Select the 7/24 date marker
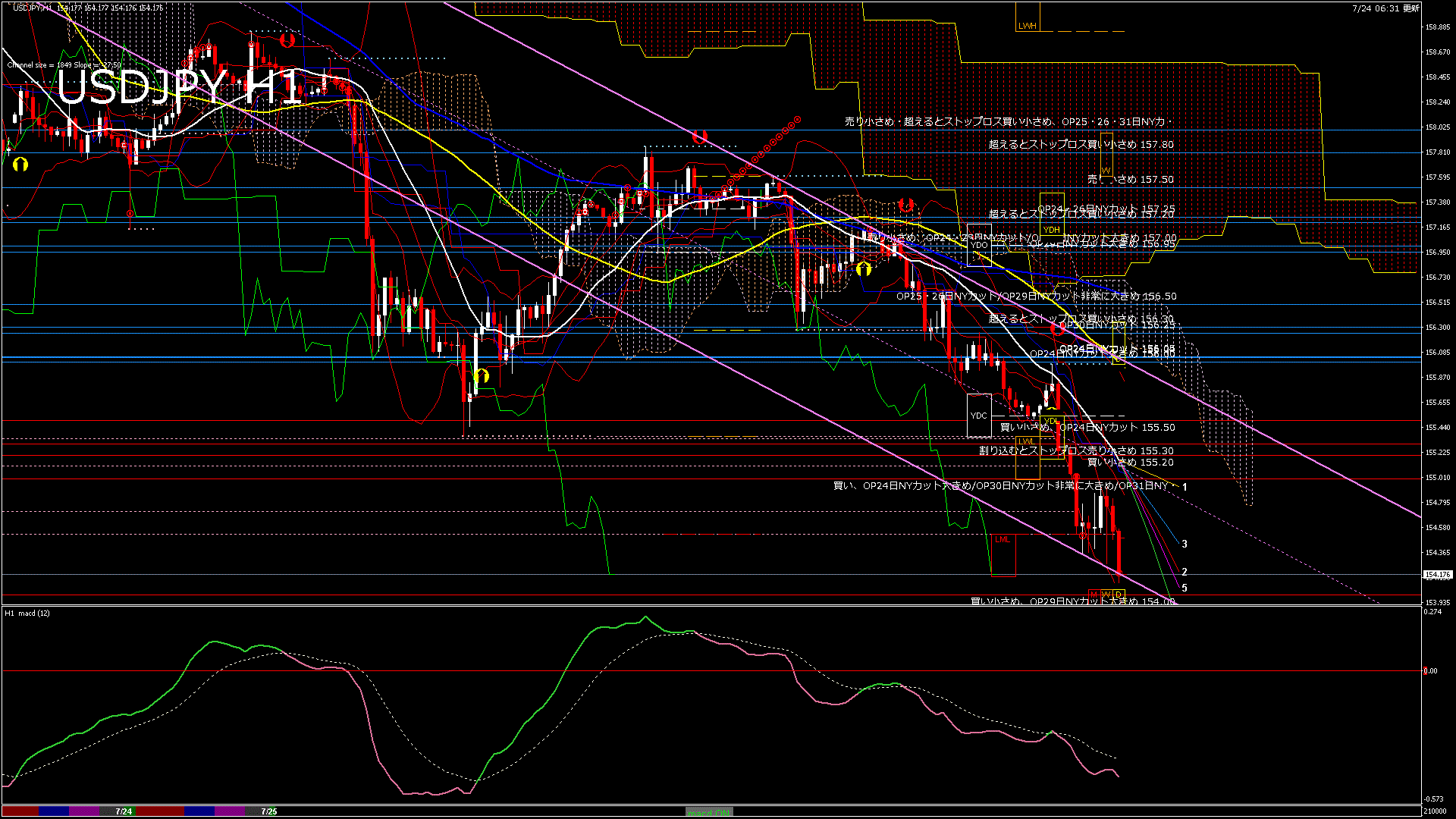This screenshot has height=819, width=1456. [x=124, y=811]
